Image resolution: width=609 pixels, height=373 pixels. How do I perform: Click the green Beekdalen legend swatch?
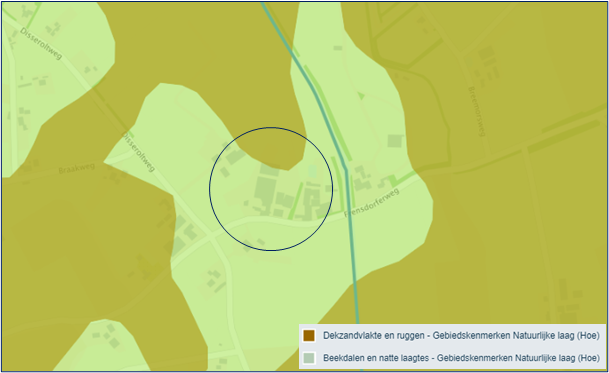coord(309,358)
